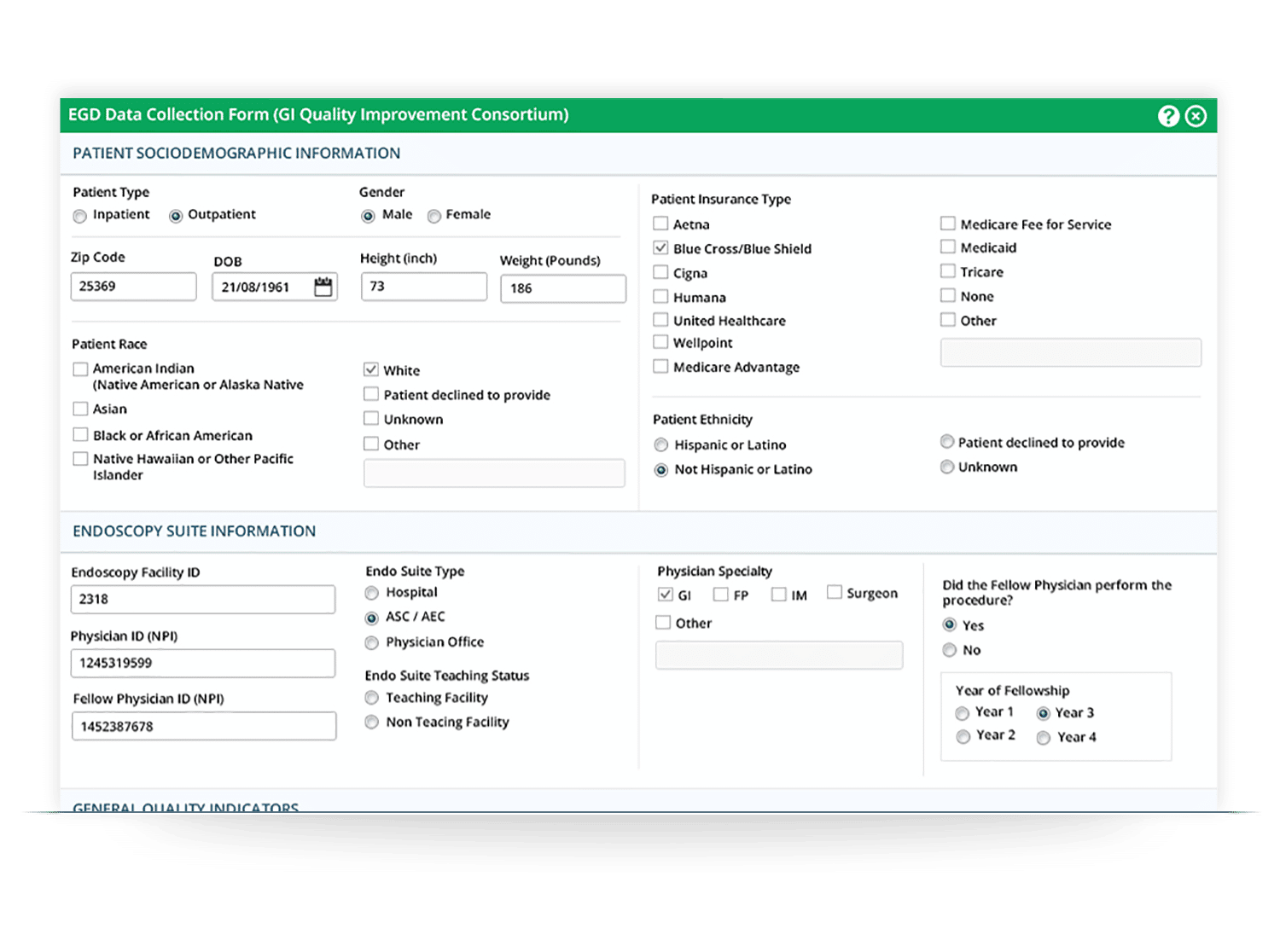Edit the Endoscopy Facility ID field

pos(203,600)
